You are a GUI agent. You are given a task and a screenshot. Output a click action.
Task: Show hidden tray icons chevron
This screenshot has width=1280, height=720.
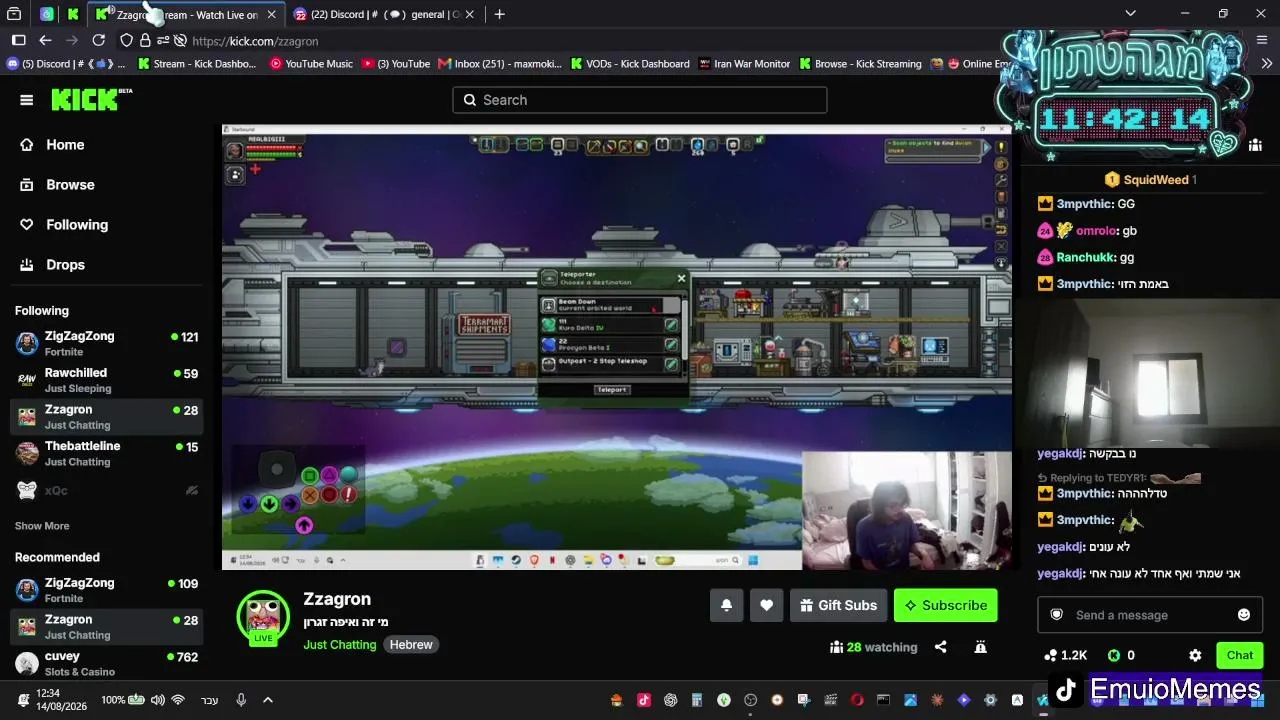pyautogui.click(x=267, y=700)
